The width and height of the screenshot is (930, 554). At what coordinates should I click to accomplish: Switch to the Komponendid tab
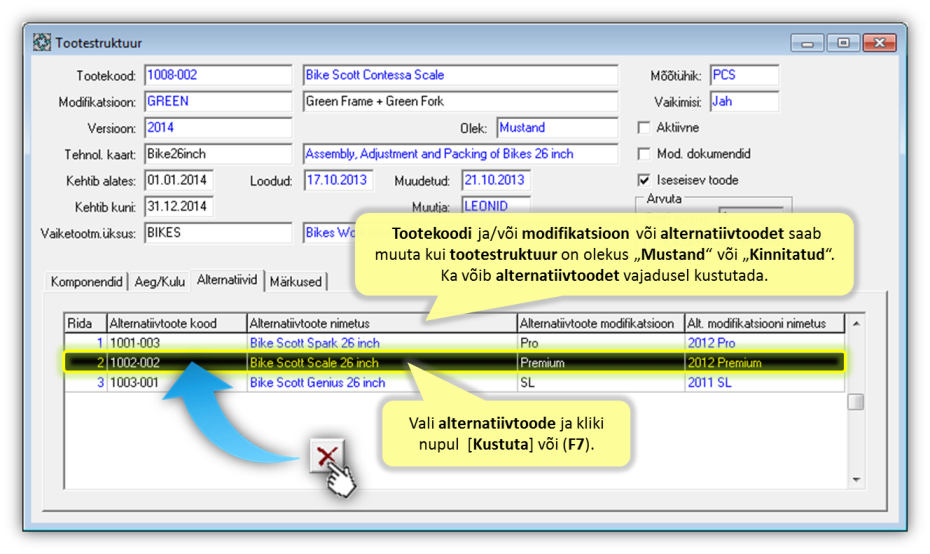click(87, 282)
